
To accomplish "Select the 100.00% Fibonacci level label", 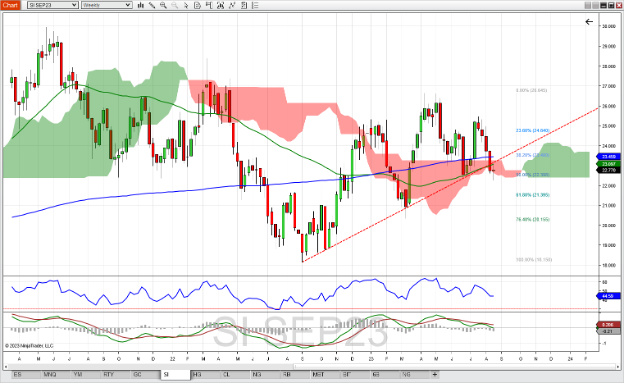I will tap(534, 259).
